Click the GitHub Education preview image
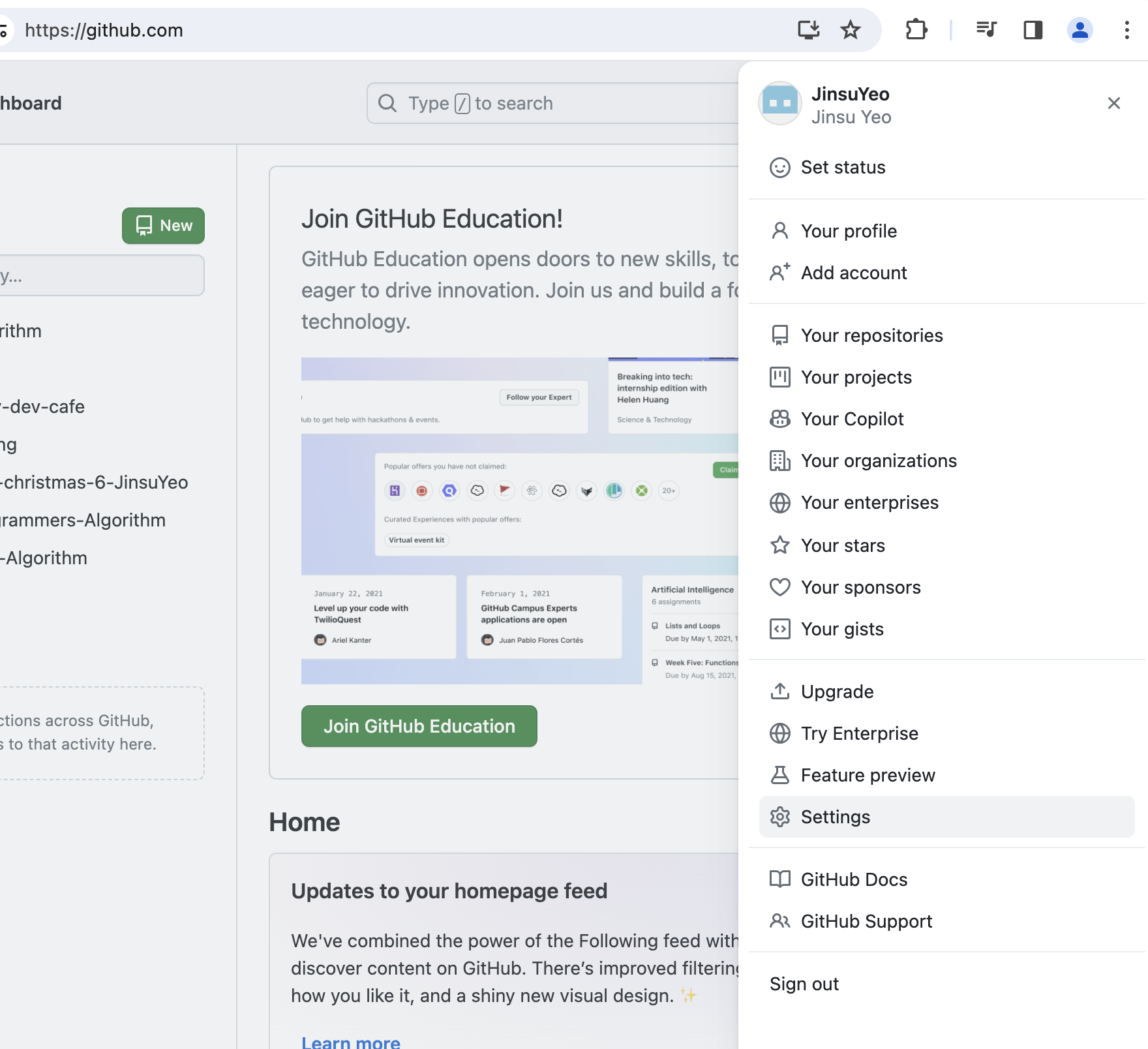The width and height of the screenshot is (1148, 1049). (x=520, y=521)
